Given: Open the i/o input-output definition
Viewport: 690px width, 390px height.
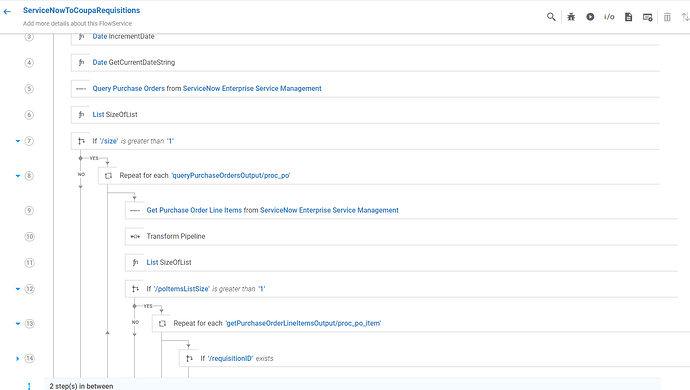Looking at the screenshot, I should click(x=609, y=17).
